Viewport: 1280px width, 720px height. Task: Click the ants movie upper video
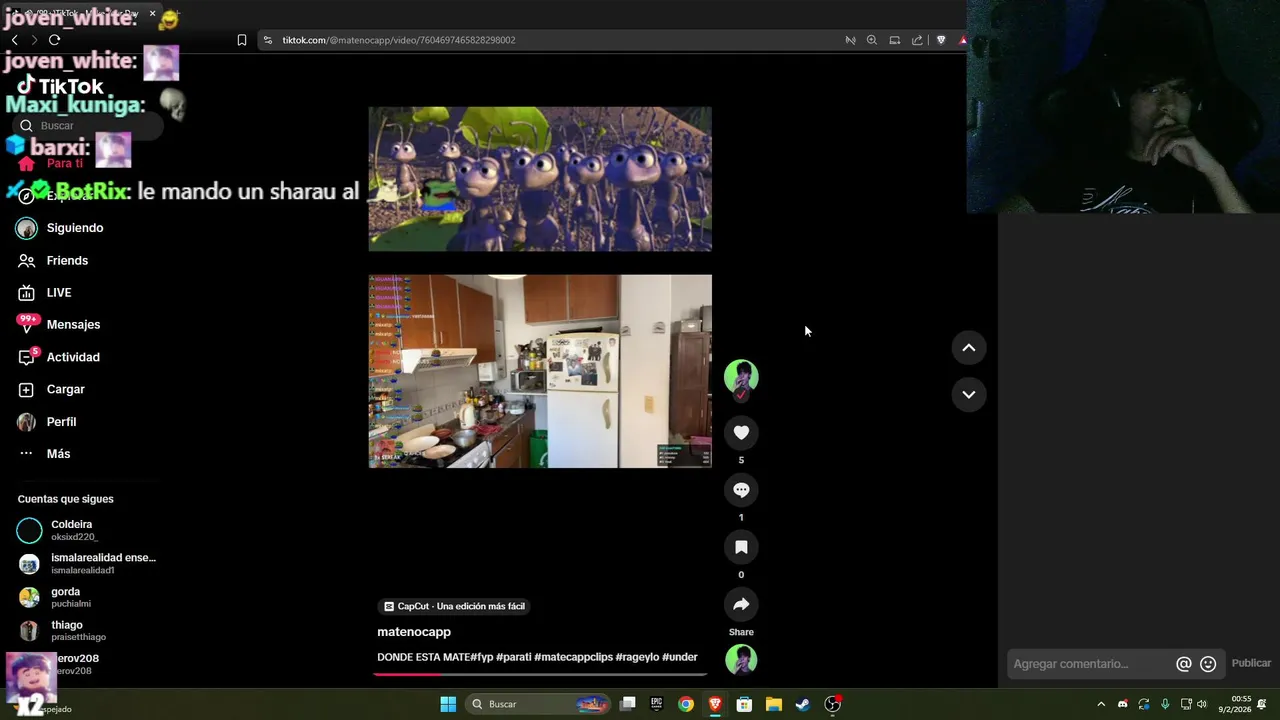[540, 179]
